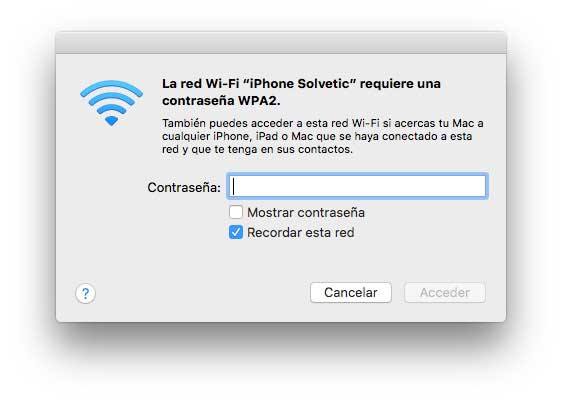562x402 pixels.
Task: Focus the Contraseña password field
Action: [x=357, y=186]
